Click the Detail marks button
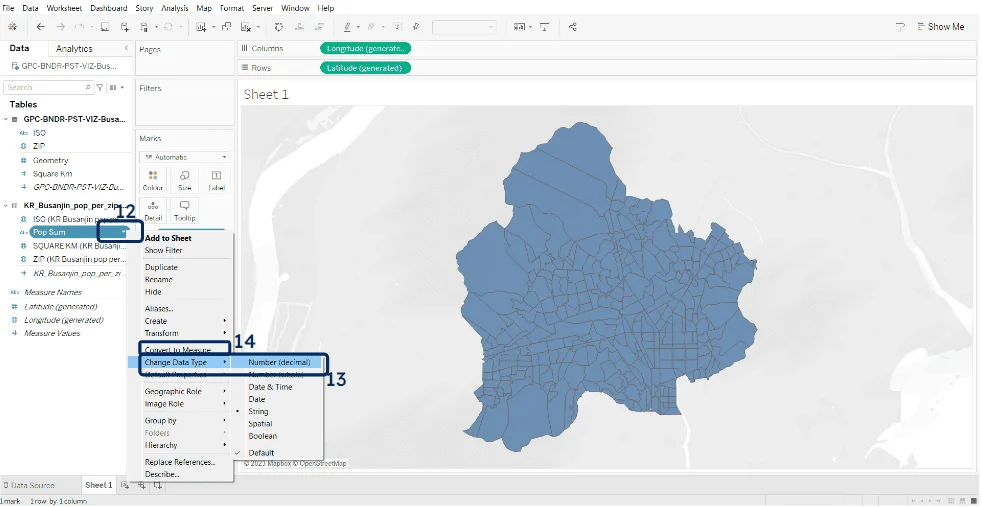The width and height of the screenshot is (982, 507). coord(153,210)
